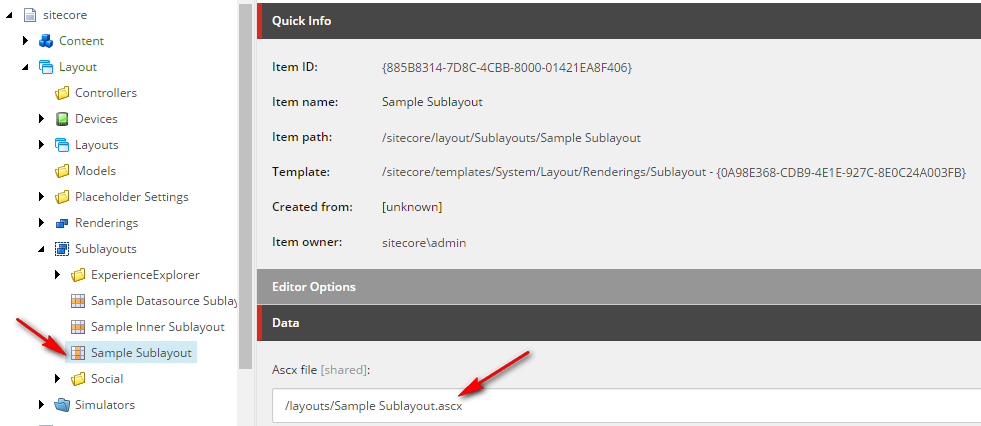Screen dimensions: 981x426
Task: Collapse the Sublayouts tree node
Action: 42,250
